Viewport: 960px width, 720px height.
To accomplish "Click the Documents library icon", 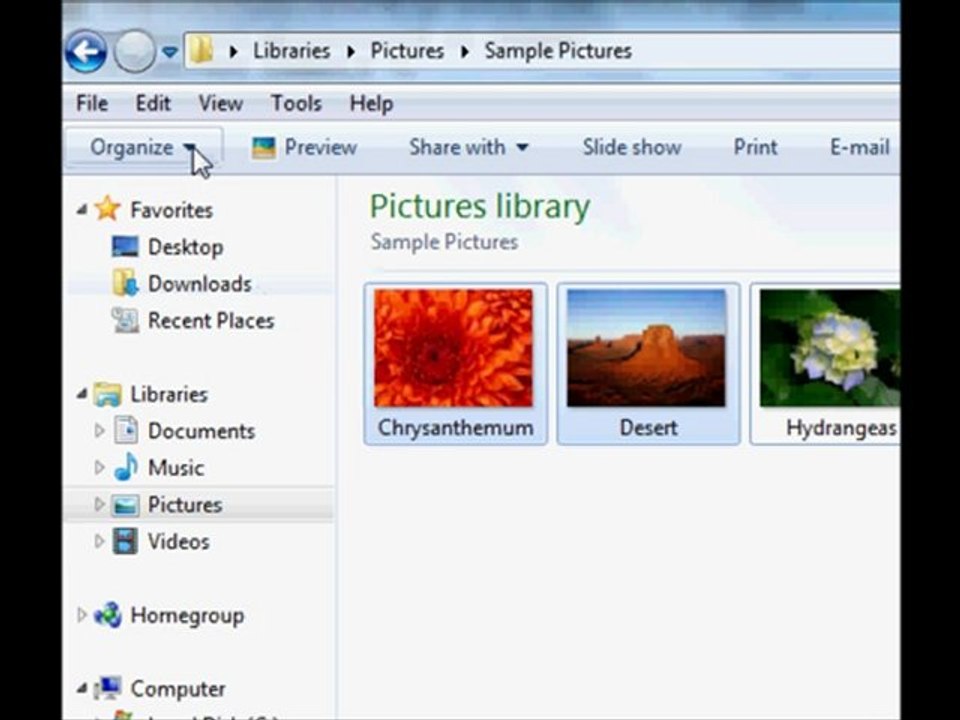I will coord(126,430).
